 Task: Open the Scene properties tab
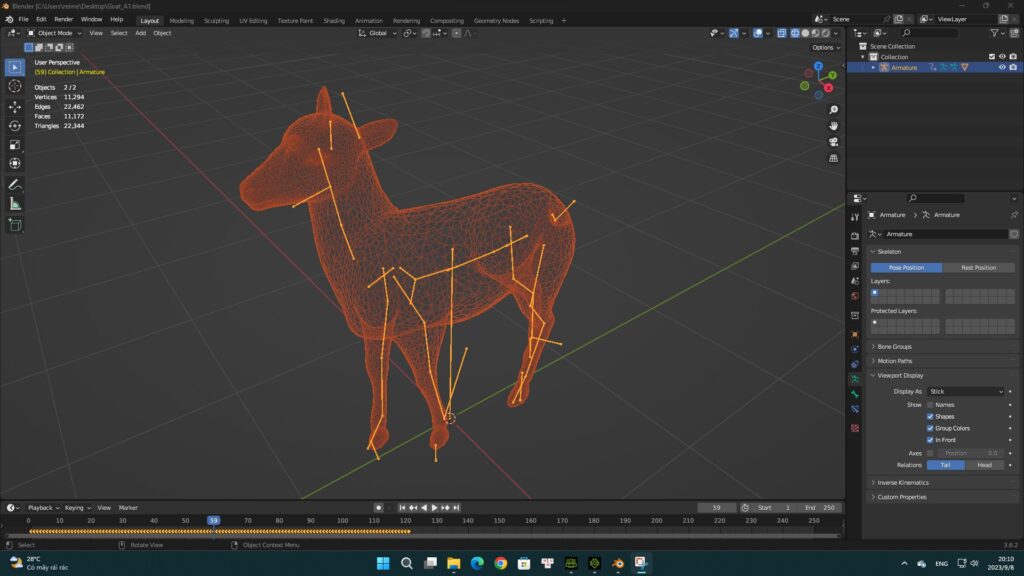coord(855,281)
